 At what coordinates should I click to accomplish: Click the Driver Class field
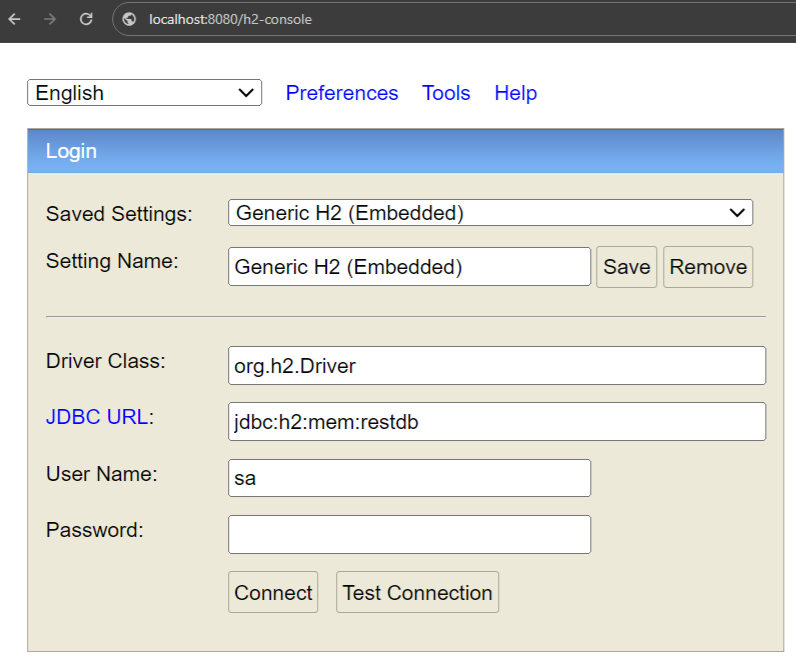point(496,366)
